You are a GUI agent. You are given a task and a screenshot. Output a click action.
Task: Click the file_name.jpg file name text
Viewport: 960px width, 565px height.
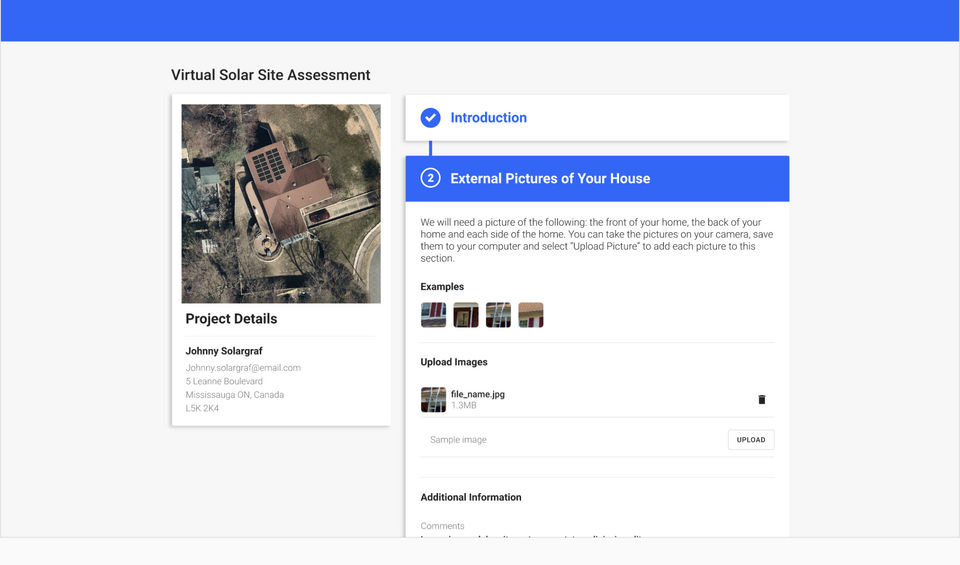[x=478, y=394]
